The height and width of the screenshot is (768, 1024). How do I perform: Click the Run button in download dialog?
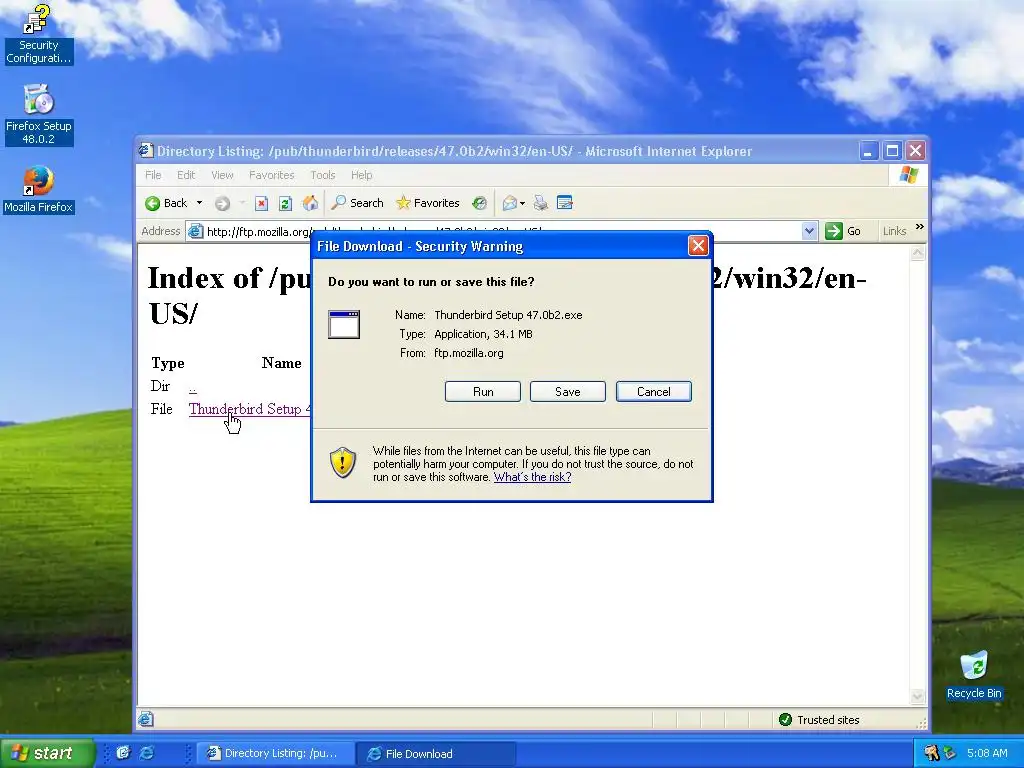tap(483, 392)
